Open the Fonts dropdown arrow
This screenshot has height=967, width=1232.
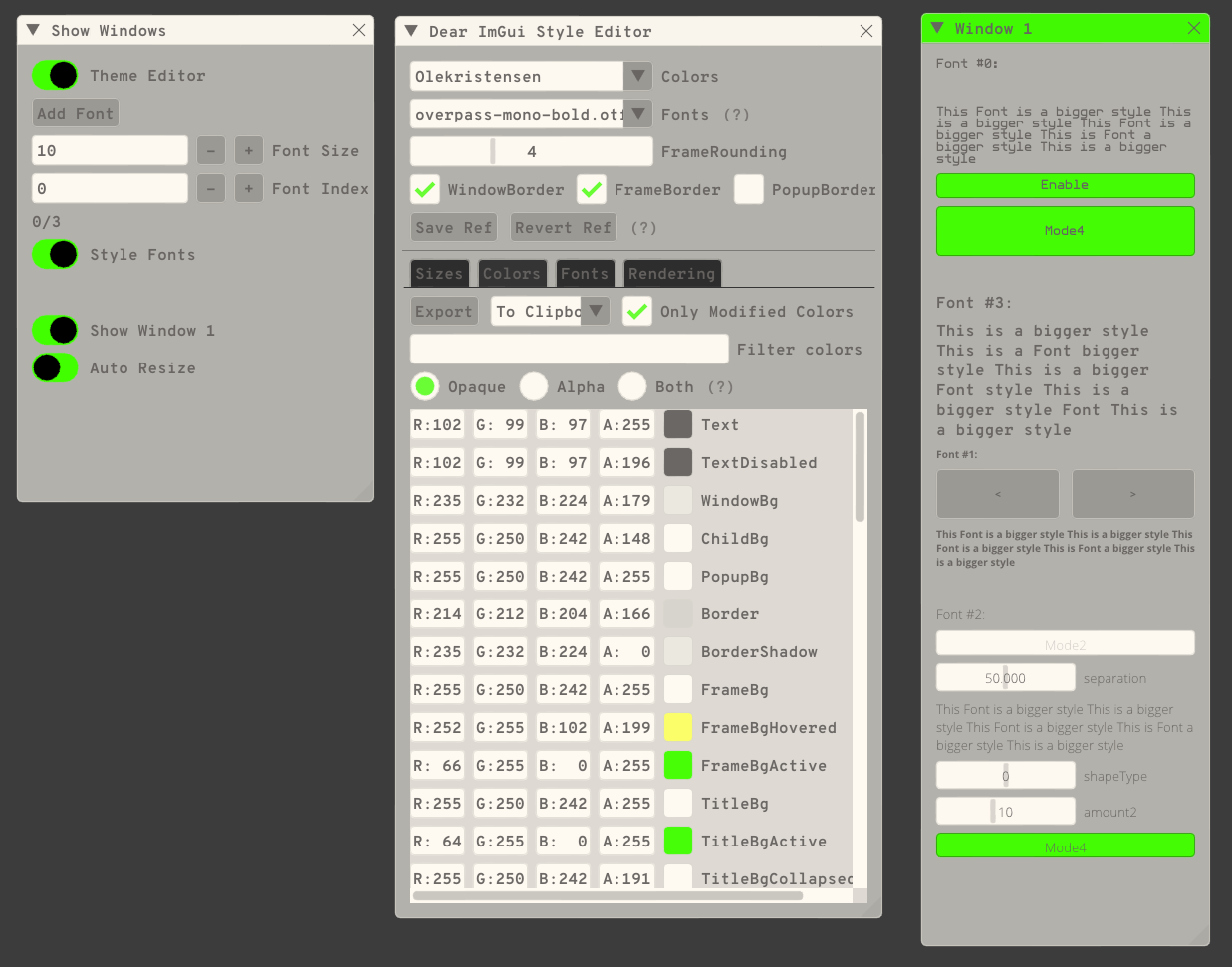(x=638, y=114)
